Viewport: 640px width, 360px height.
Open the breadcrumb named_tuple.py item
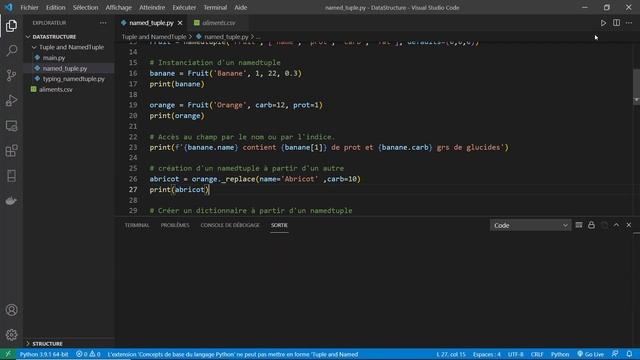226,37
